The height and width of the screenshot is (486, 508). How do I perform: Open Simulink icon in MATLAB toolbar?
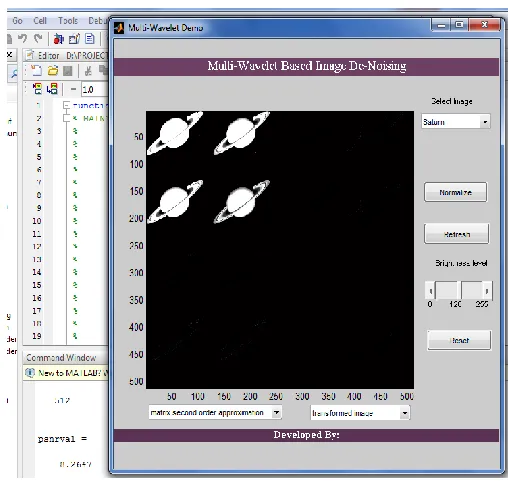click(x=58, y=39)
